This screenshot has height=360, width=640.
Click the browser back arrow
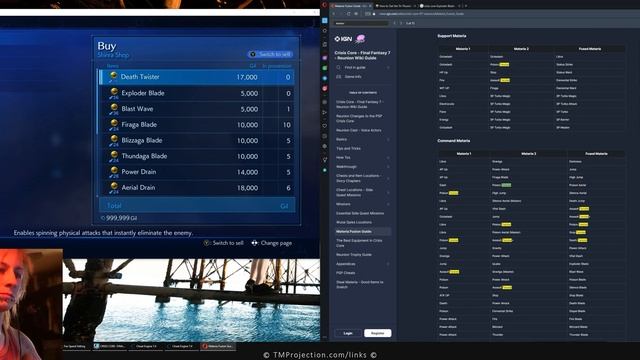(334, 14)
